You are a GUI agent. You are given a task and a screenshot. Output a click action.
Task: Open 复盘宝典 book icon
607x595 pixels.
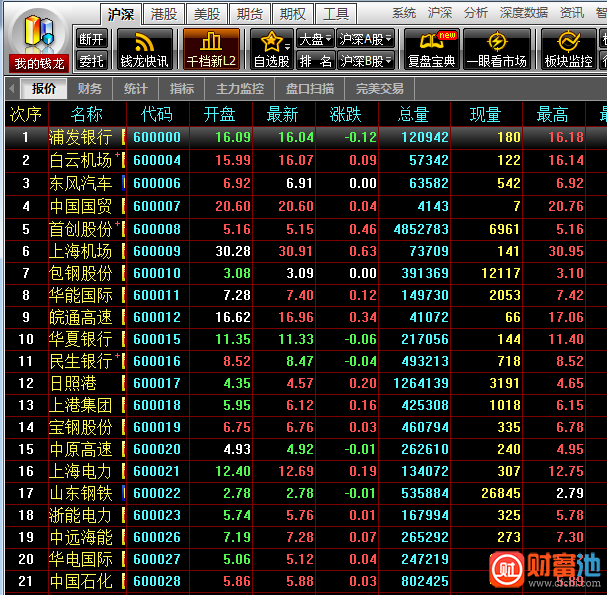[x=432, y=49]
